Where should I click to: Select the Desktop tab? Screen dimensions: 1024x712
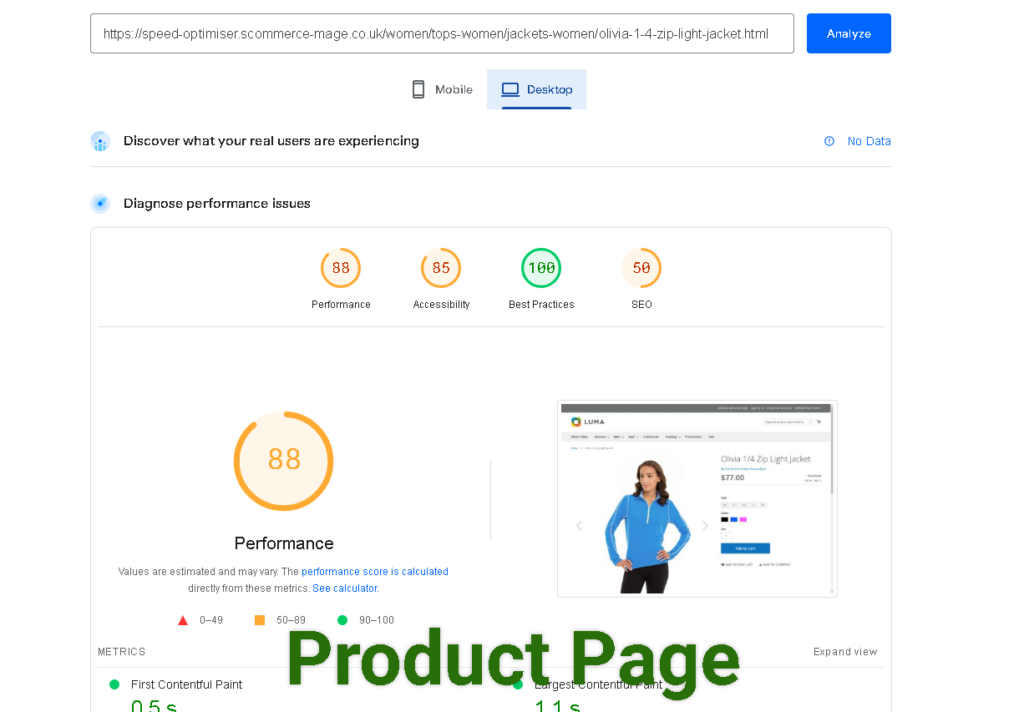pyautogui.click(x=536, y=89)
